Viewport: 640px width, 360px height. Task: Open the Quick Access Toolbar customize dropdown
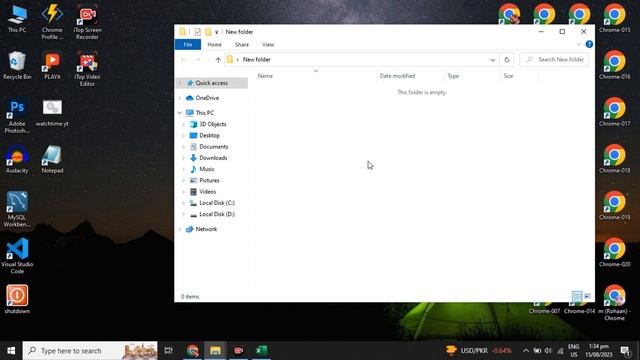(x=217, y=32)
